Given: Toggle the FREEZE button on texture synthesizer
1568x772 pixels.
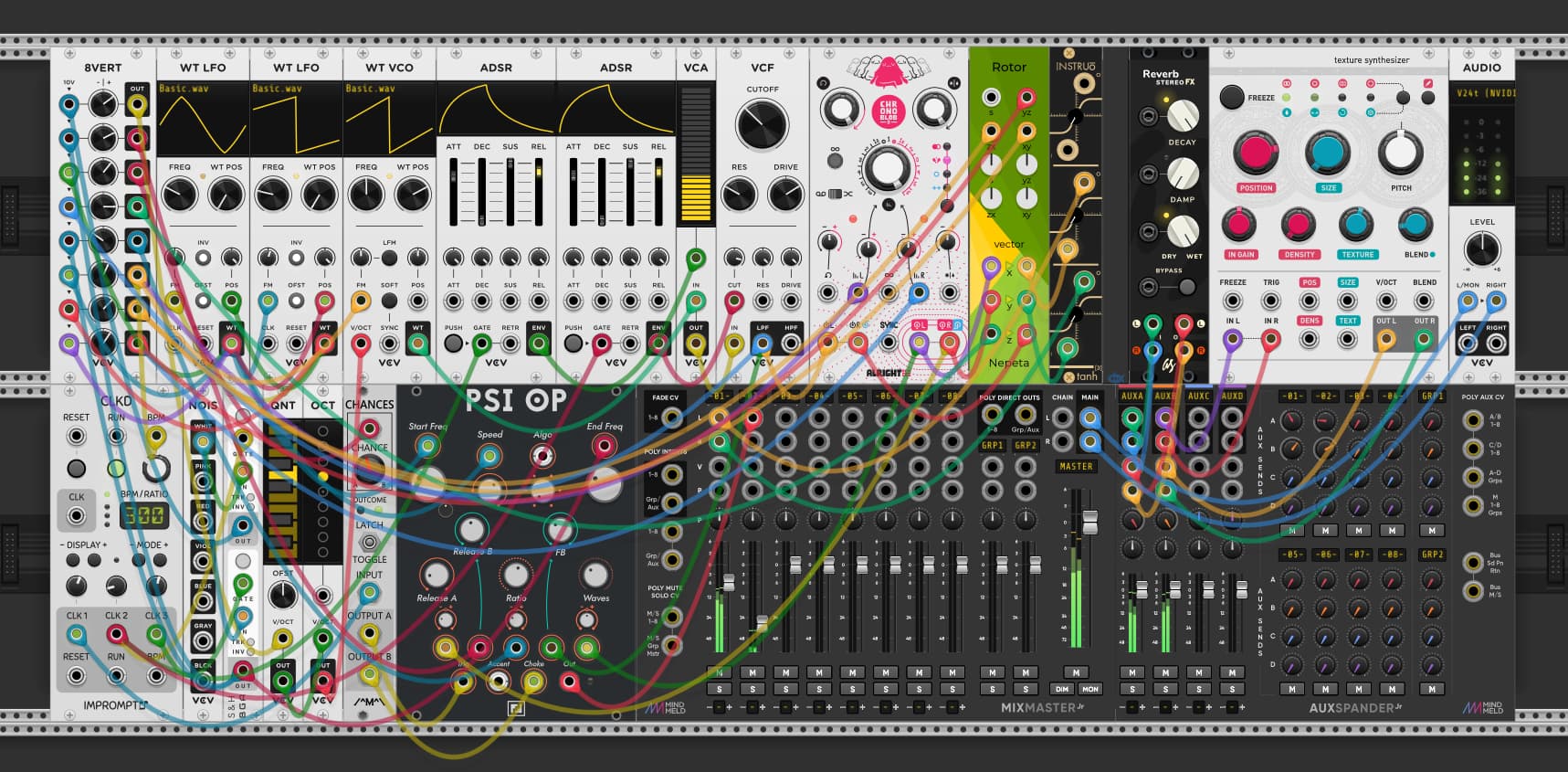Looking at the screenshot, I should pyautogui.click(x=1232, y=97).
